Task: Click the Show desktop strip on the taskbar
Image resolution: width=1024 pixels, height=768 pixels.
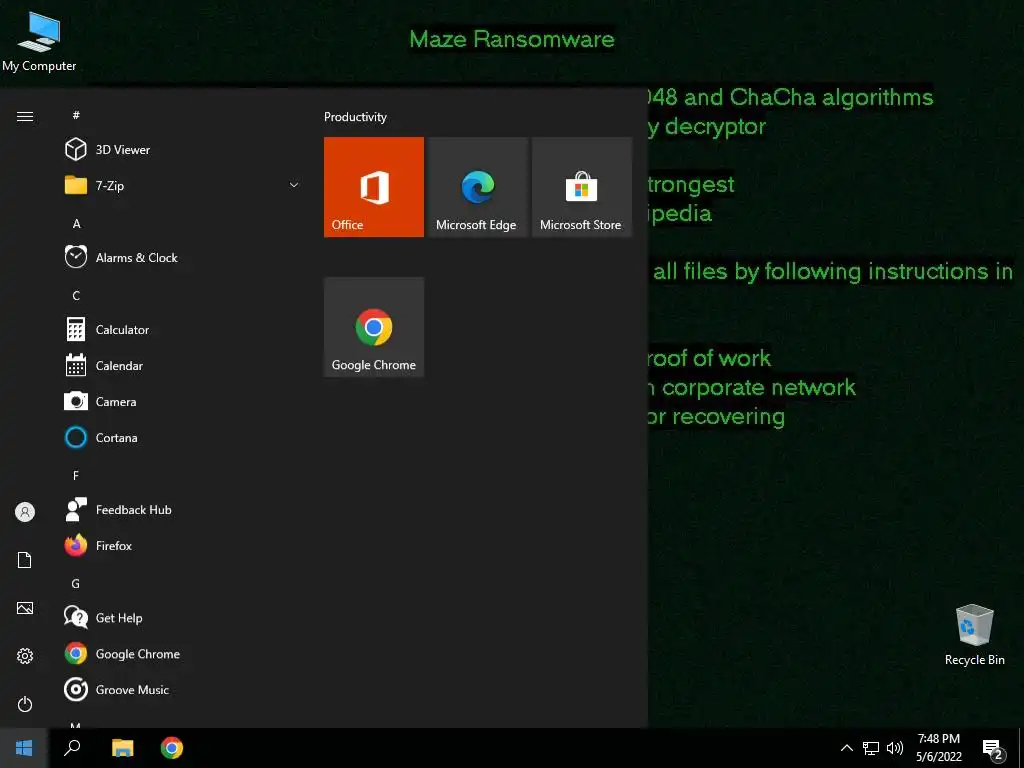Action: pyautogui.click(x=1021, y=748)
